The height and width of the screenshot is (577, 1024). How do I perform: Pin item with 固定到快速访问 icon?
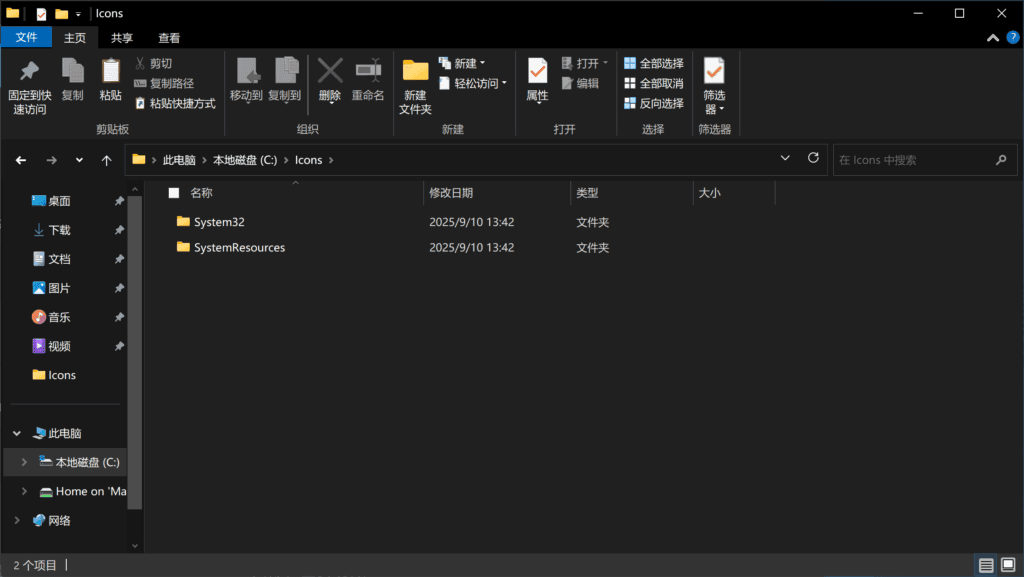28,72
